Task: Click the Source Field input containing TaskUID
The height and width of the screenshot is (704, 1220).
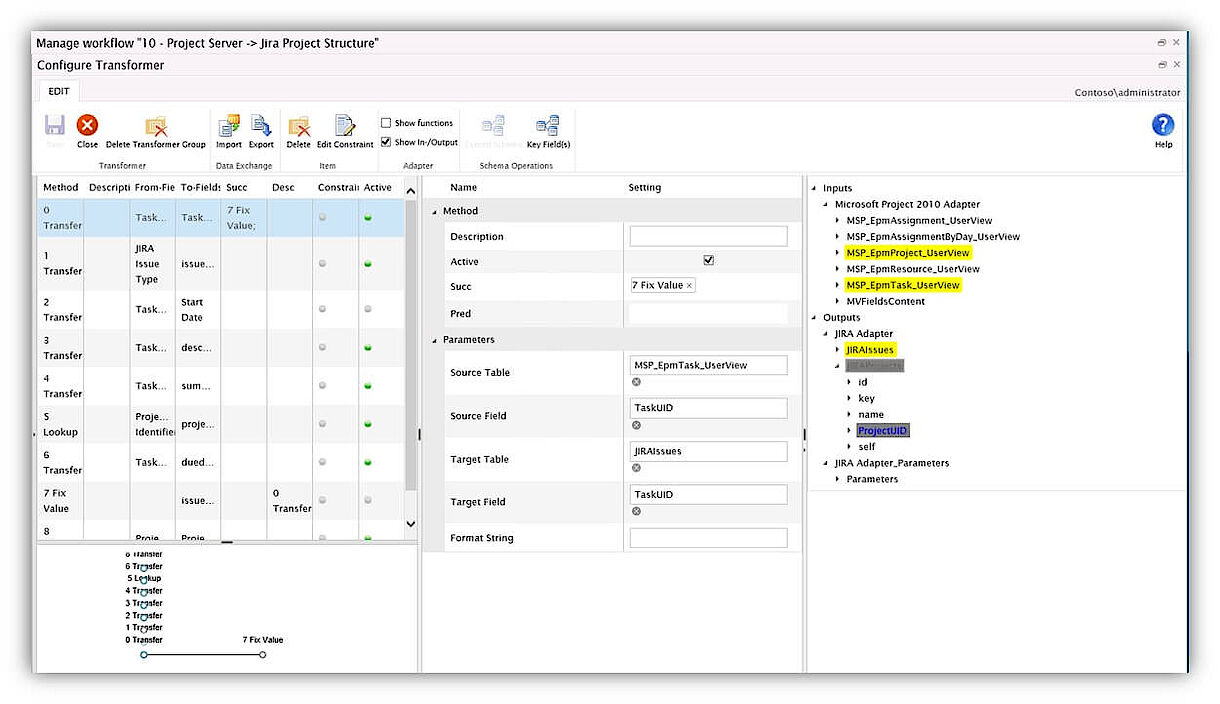Action: (708, 408)
